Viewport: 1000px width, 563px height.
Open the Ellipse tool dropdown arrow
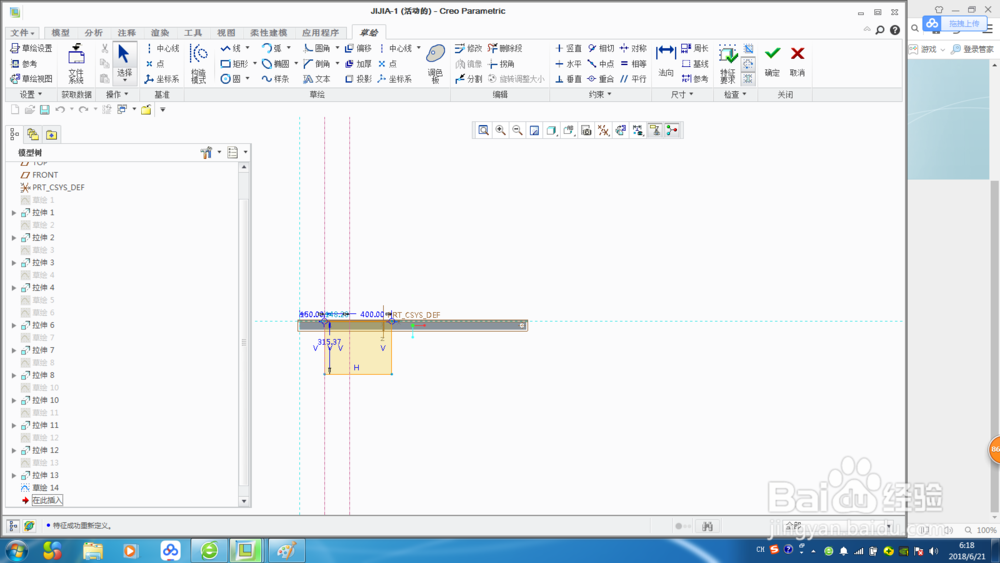tap(296, 64)
